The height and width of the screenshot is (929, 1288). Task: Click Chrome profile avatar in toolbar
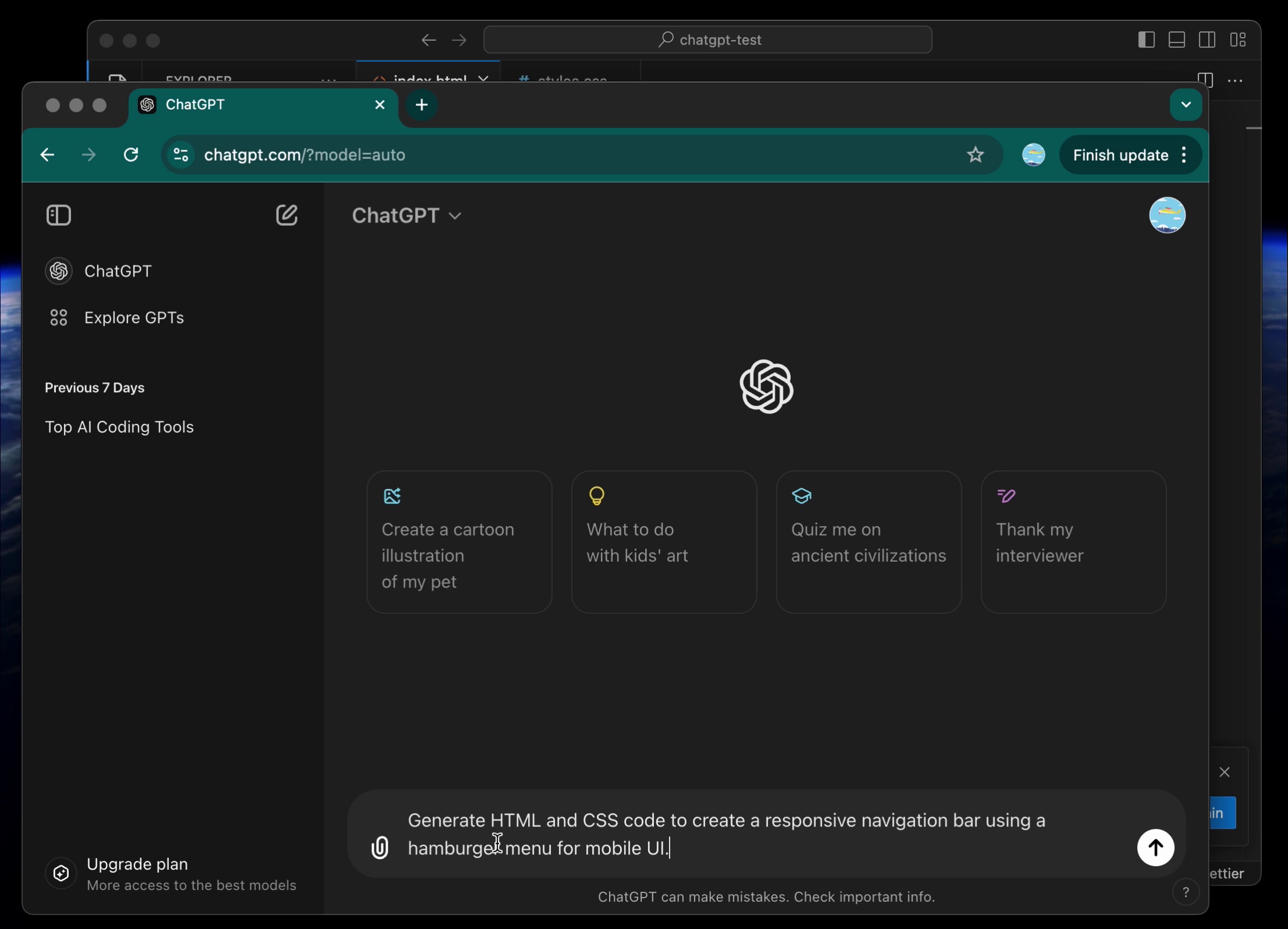pos(1034,155)
